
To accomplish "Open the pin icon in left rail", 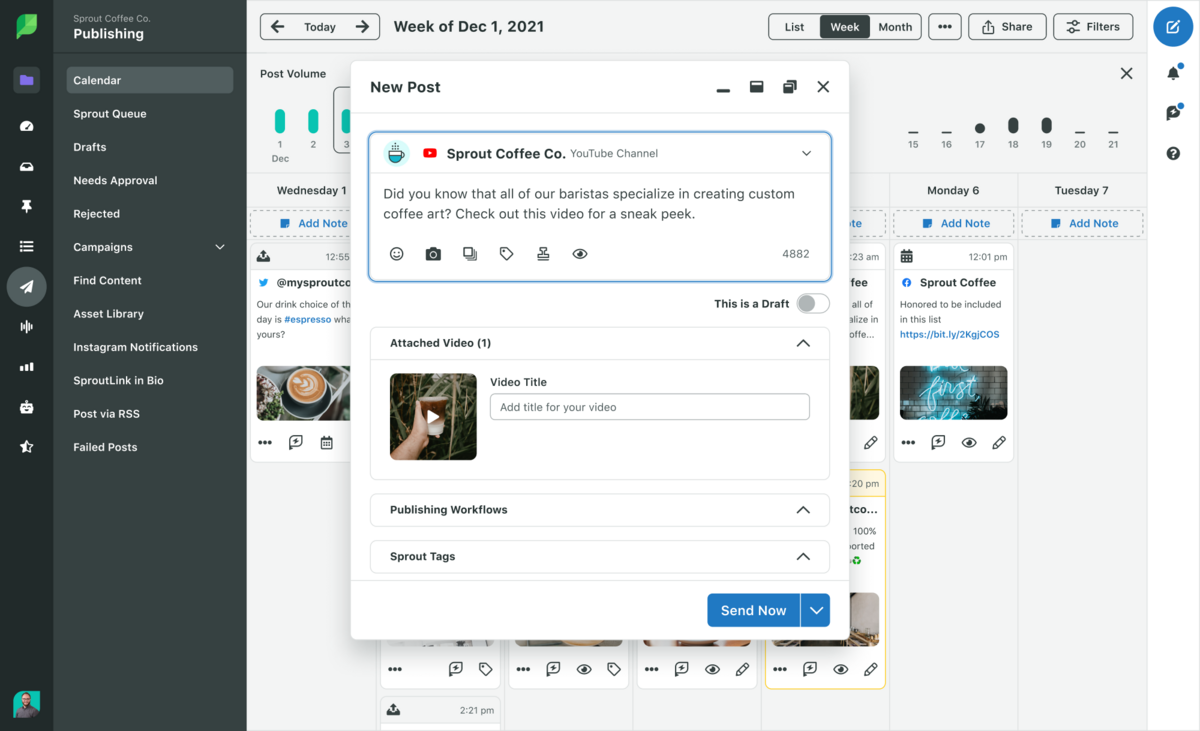I will click(27, 206).
